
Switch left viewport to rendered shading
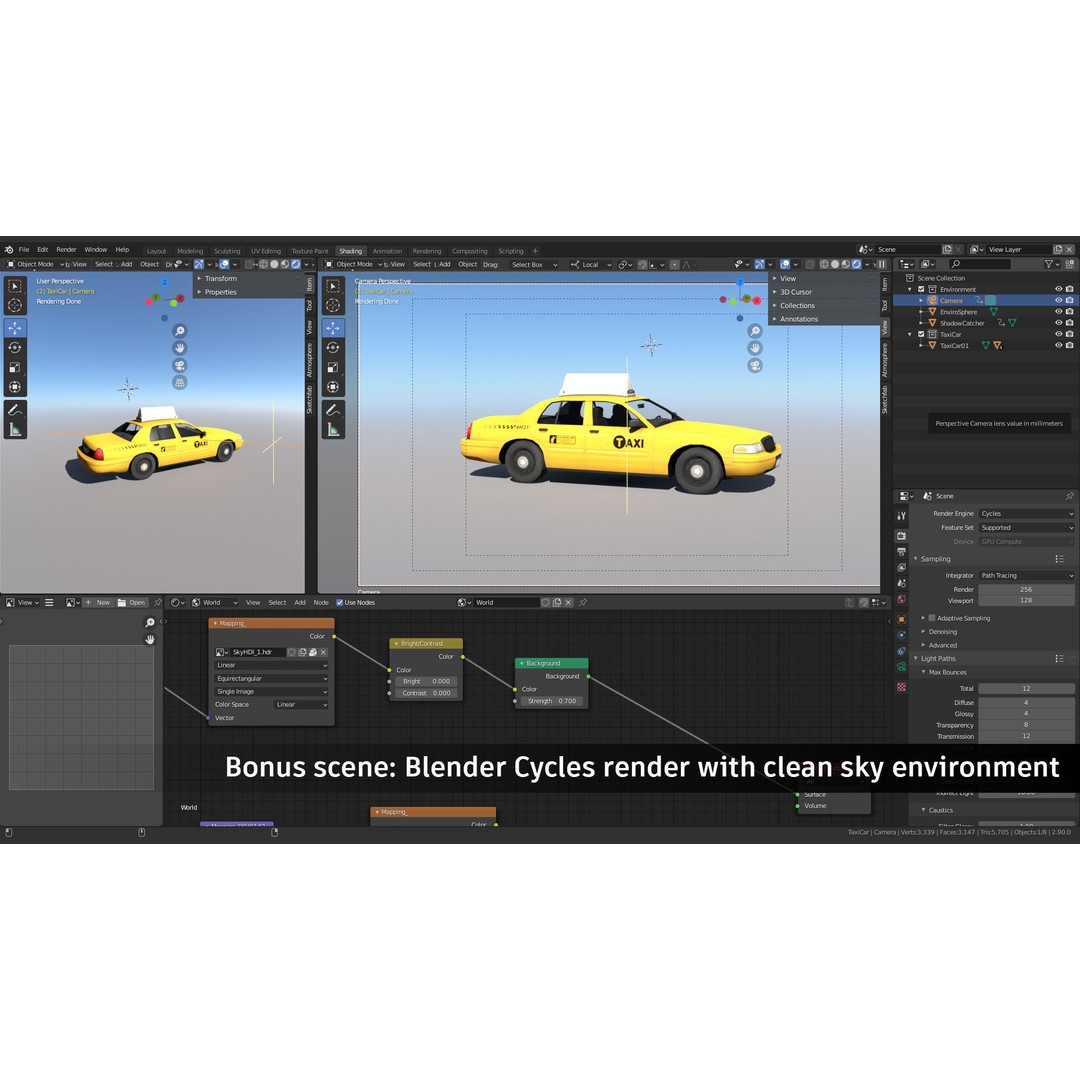click(295, 264)
